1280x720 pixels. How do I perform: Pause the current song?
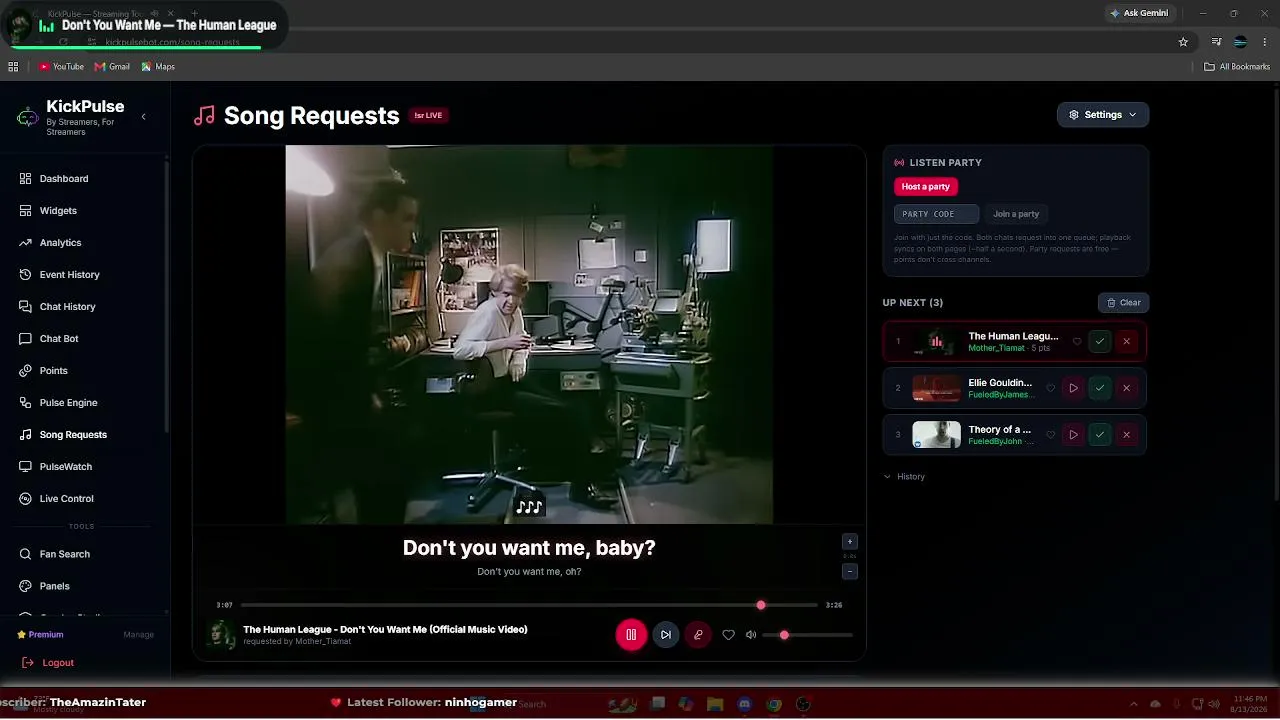[631, 635]
